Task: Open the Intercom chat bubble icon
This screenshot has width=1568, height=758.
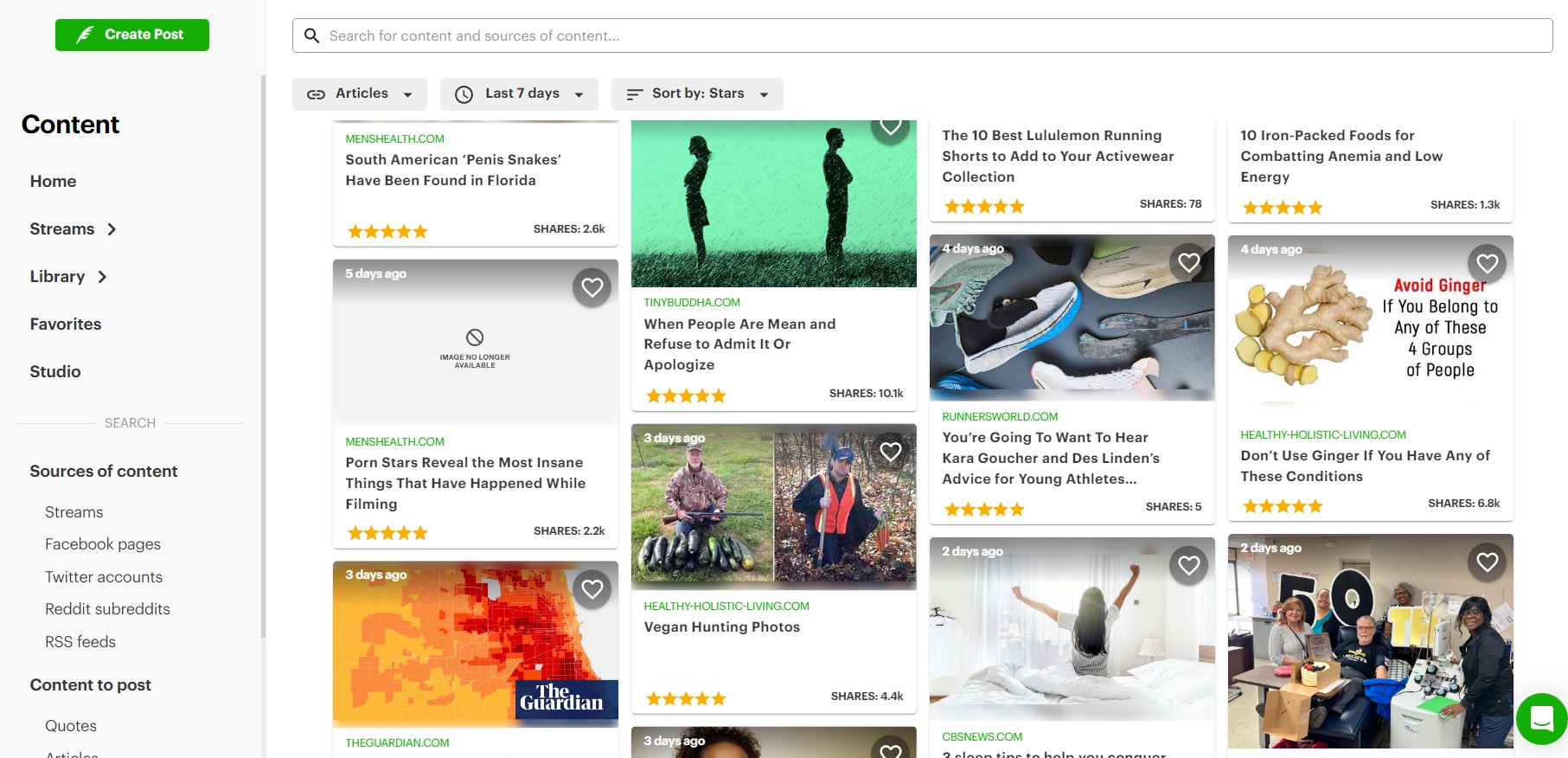Action: 1542,719
